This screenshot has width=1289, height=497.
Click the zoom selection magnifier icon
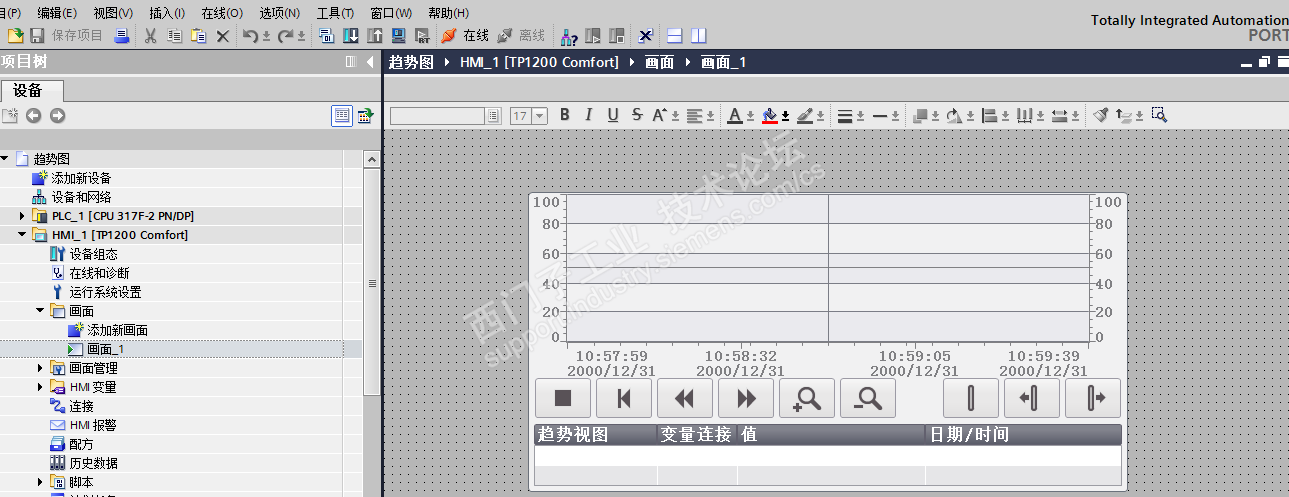tap(1159, 115)
